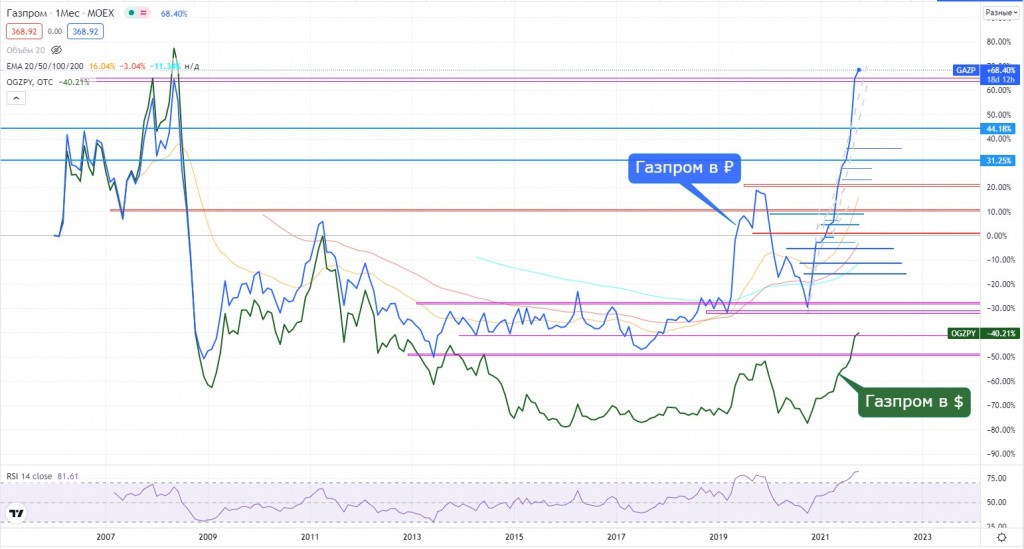Select the 'Газпром в ₽' blue callout

pos(683,168)
